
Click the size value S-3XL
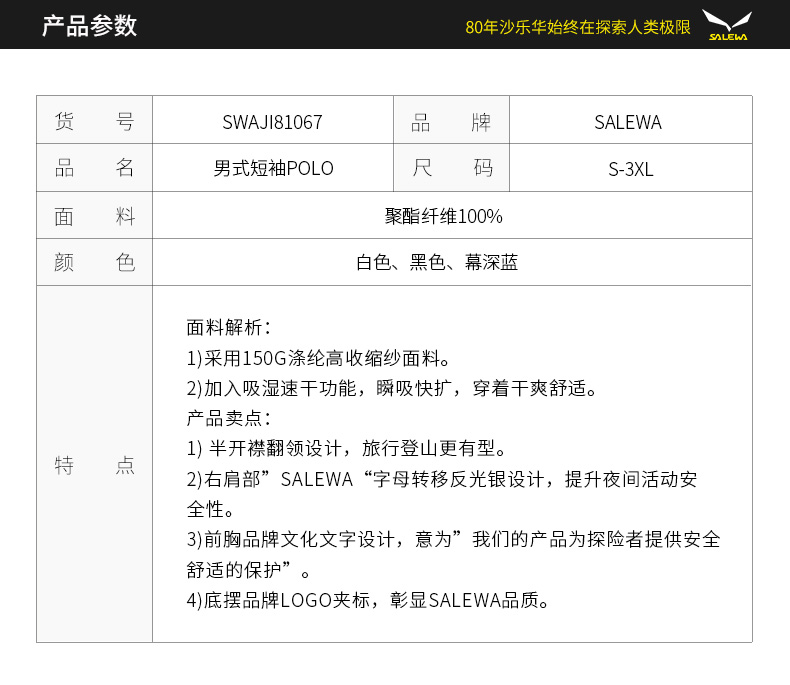(x=631, y=169)
